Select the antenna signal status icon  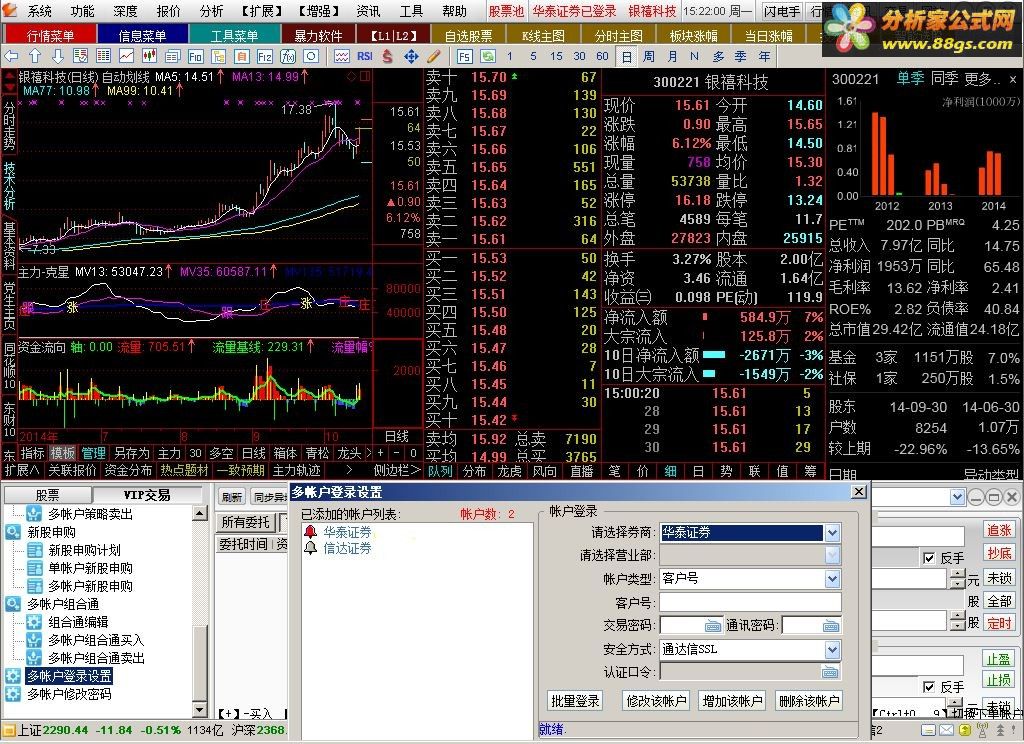point(982,730)
